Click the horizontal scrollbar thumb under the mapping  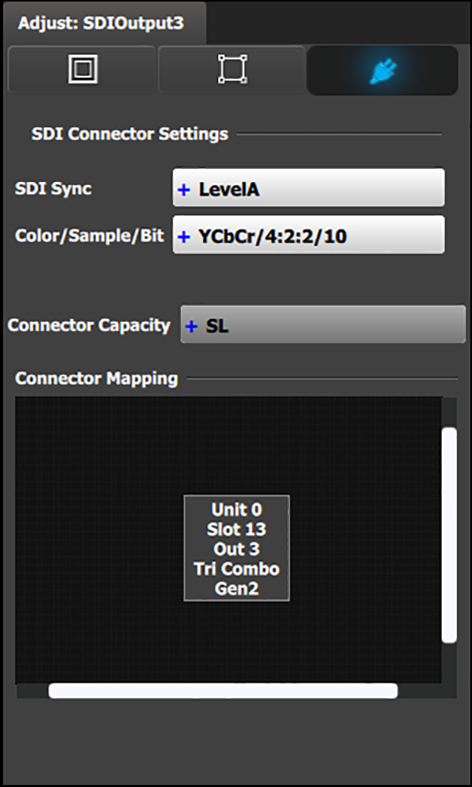[223, 690]
